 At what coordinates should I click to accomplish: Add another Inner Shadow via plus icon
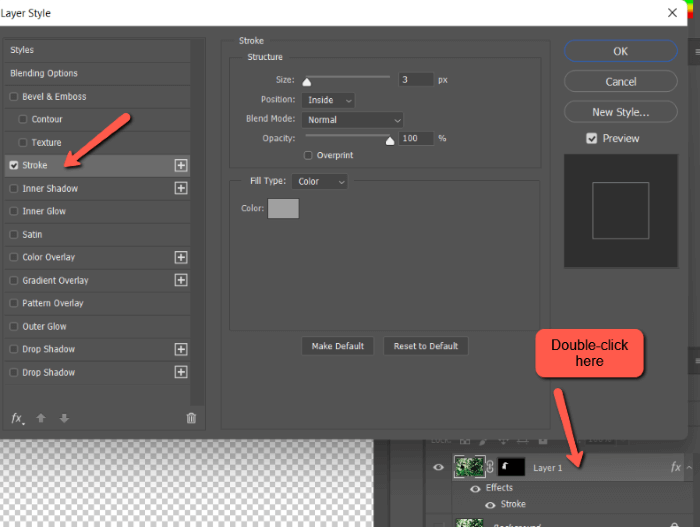pyautogui.click(x=181, y=188)
